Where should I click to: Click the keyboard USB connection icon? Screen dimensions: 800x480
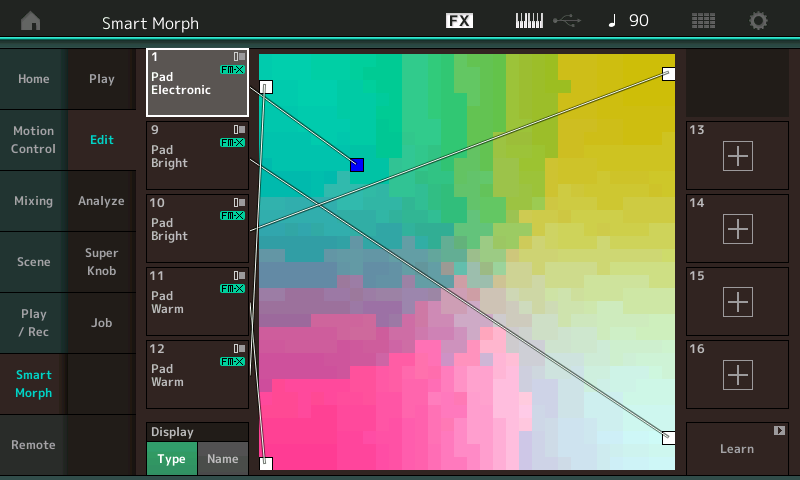pyautogui.click(x=547, y=21)
